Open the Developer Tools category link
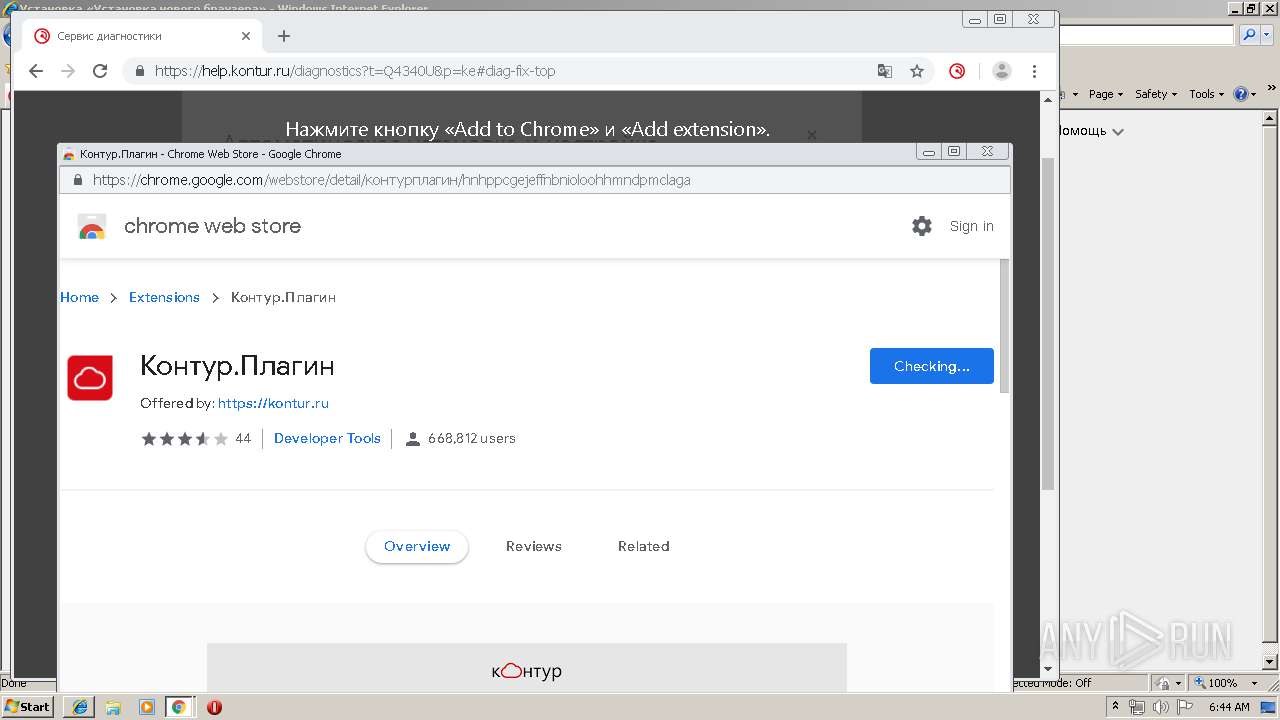This screenshot has height=720, width=1280. click(x=327, y=438)
